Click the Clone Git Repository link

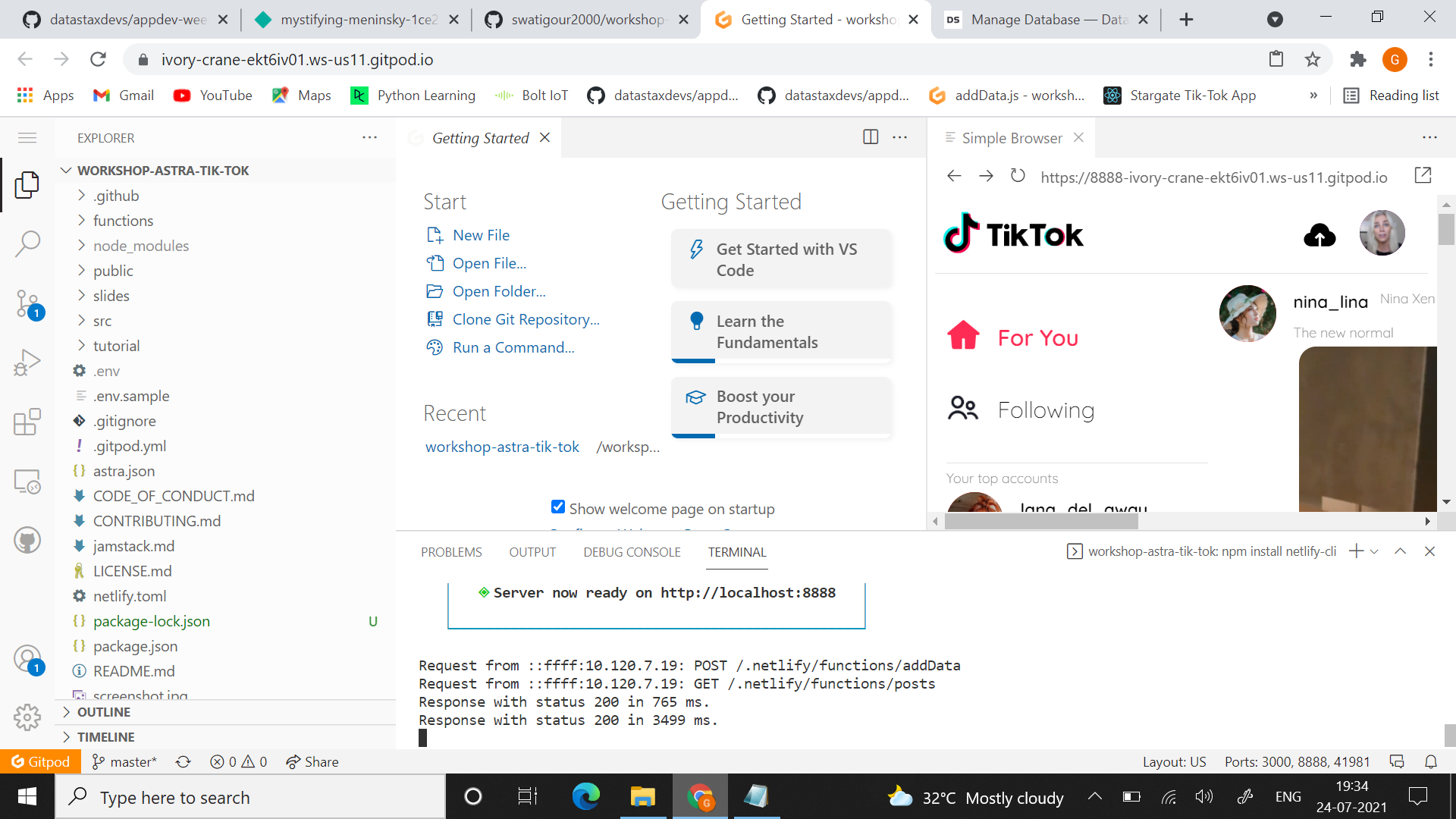coord(526,319)
